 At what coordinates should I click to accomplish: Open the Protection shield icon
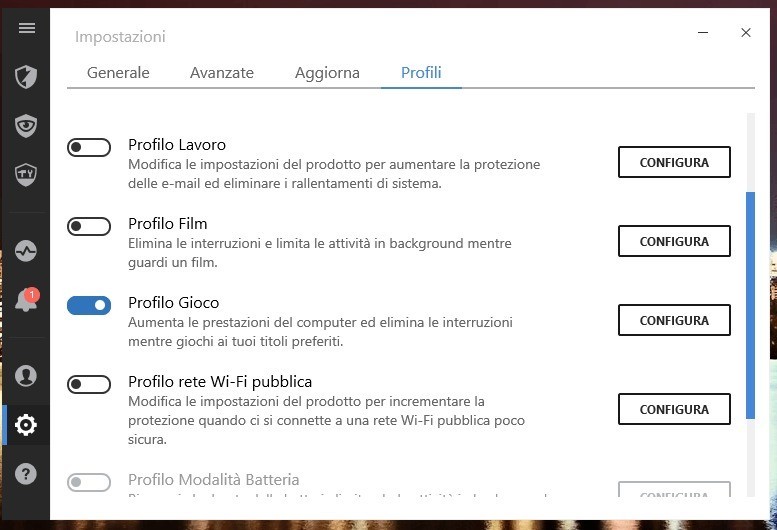(x=26, y=77)
